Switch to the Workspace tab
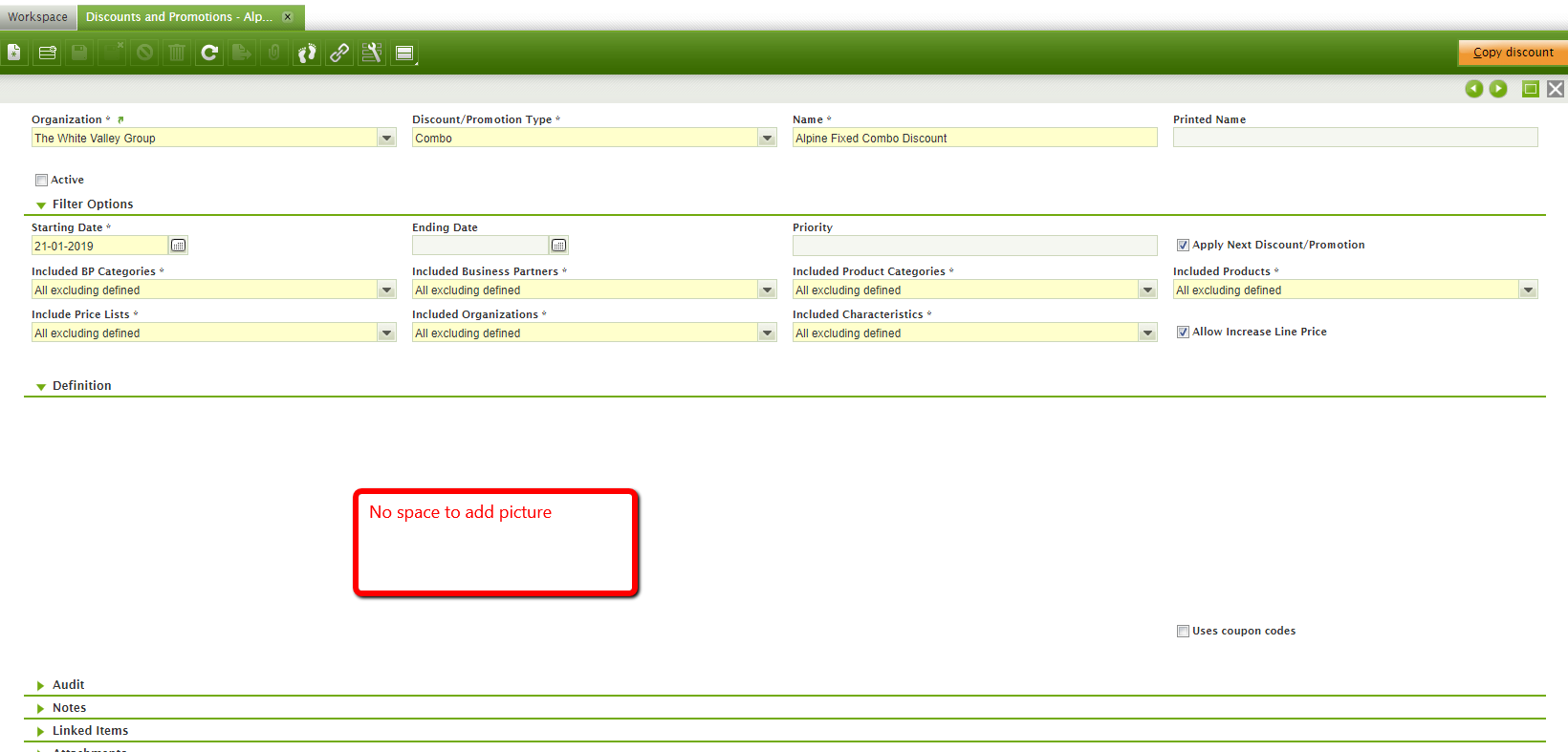 tap(38, 17)
